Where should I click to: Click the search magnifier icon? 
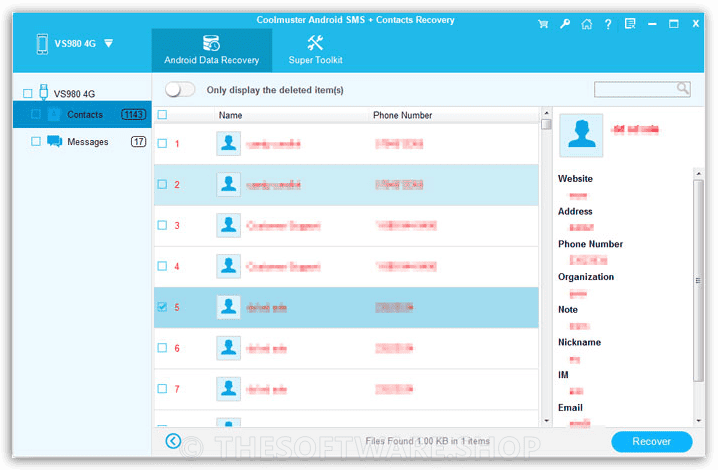click(683, 88)
